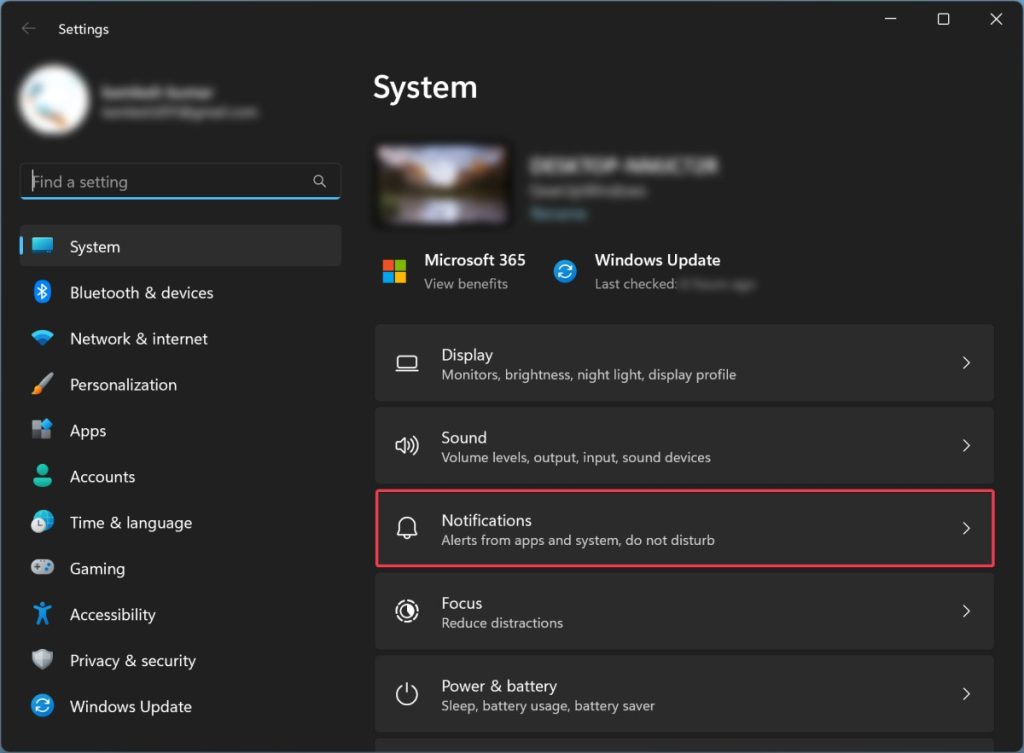Open Focus using its right chevron

pos(966,610)
